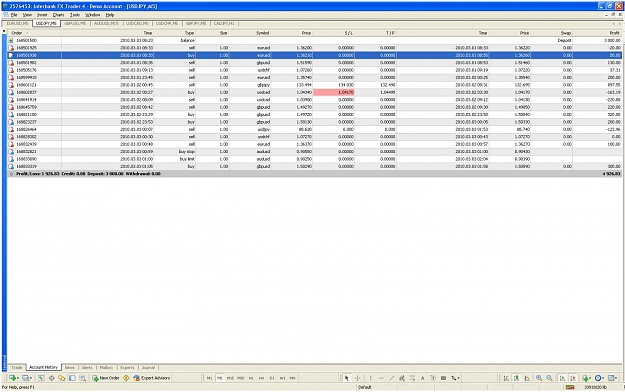
Task: Select the Cursor arrow tool
Action: point(346,378)
